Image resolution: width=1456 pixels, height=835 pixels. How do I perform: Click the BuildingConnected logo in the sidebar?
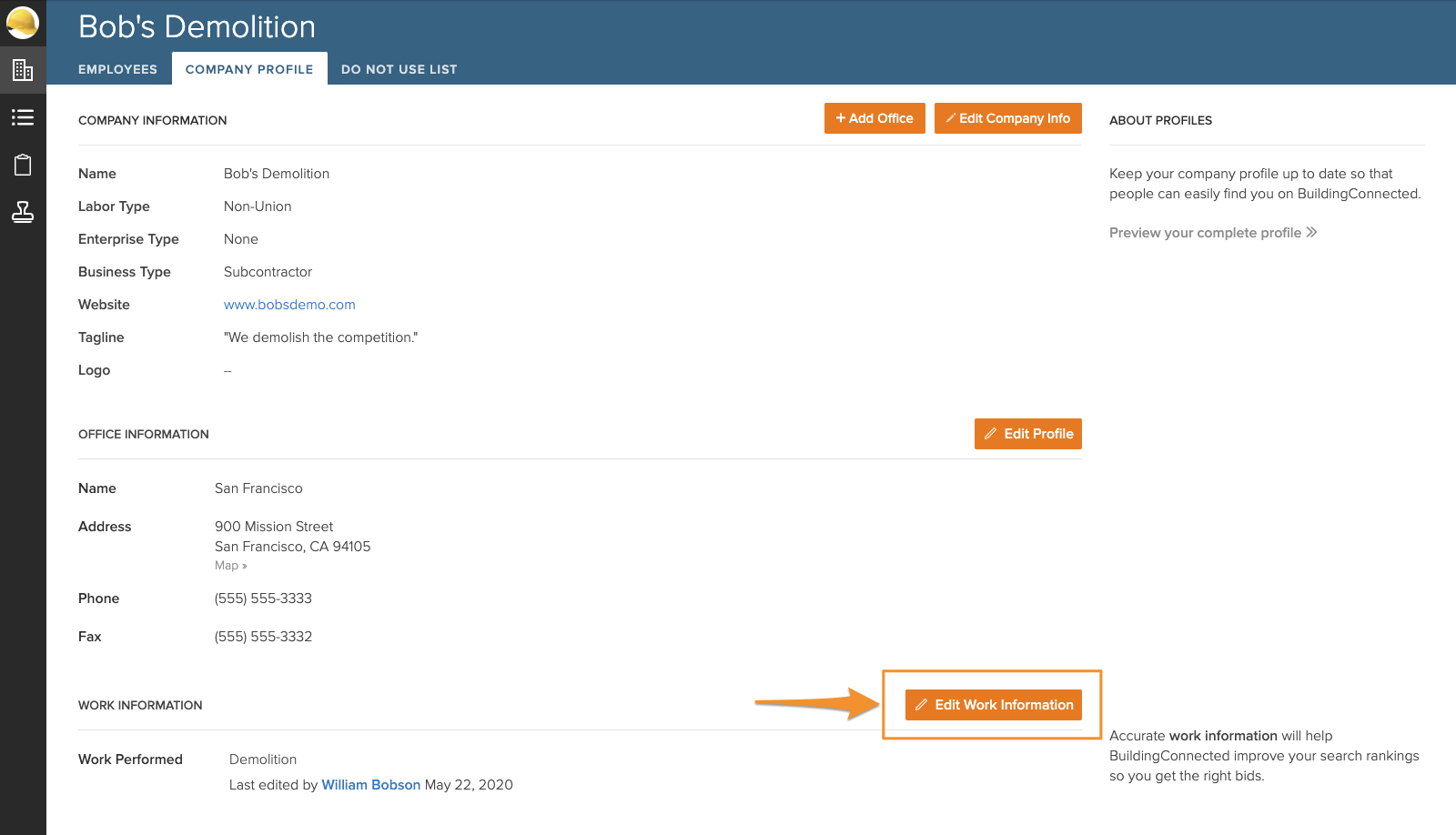[23, 23]
